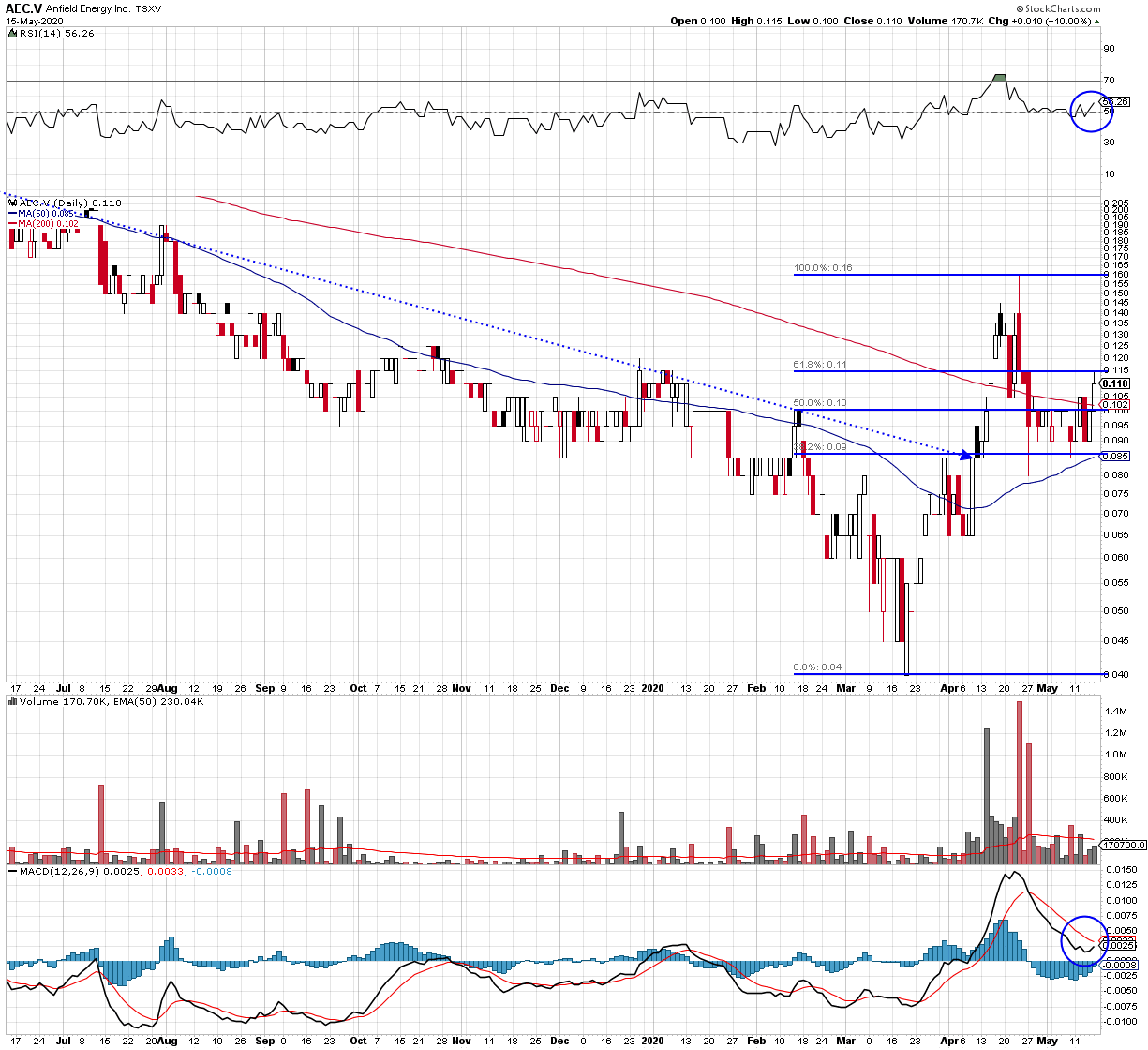Click the Chg +0.010 (+10.00%) value
The image size is (1148, 1050).
[x=1043, y=22]
